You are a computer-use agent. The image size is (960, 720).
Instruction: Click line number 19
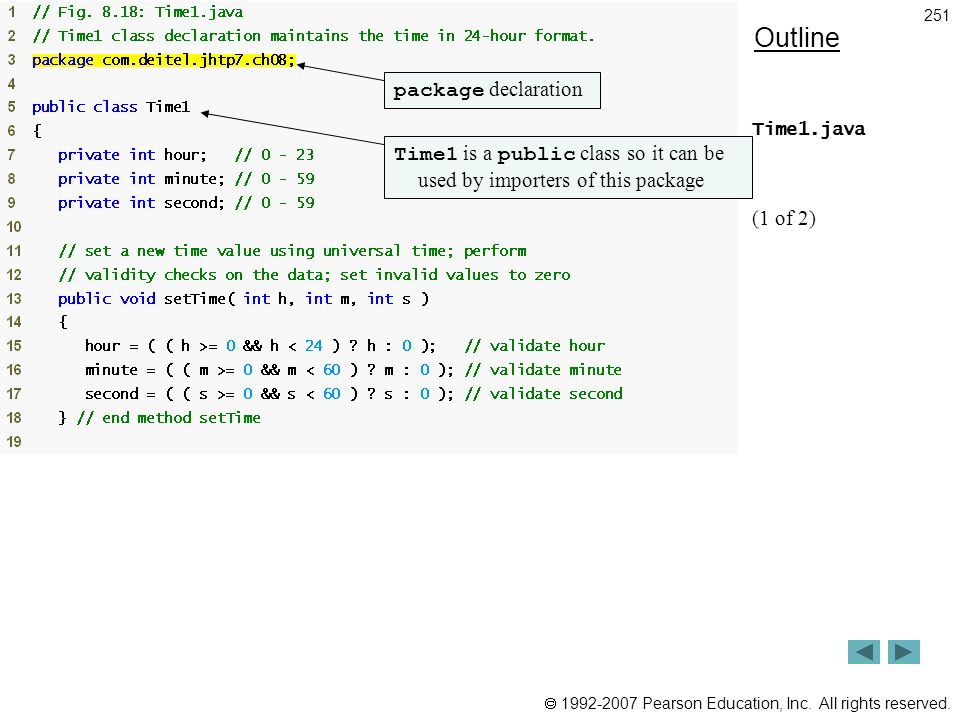13,442
